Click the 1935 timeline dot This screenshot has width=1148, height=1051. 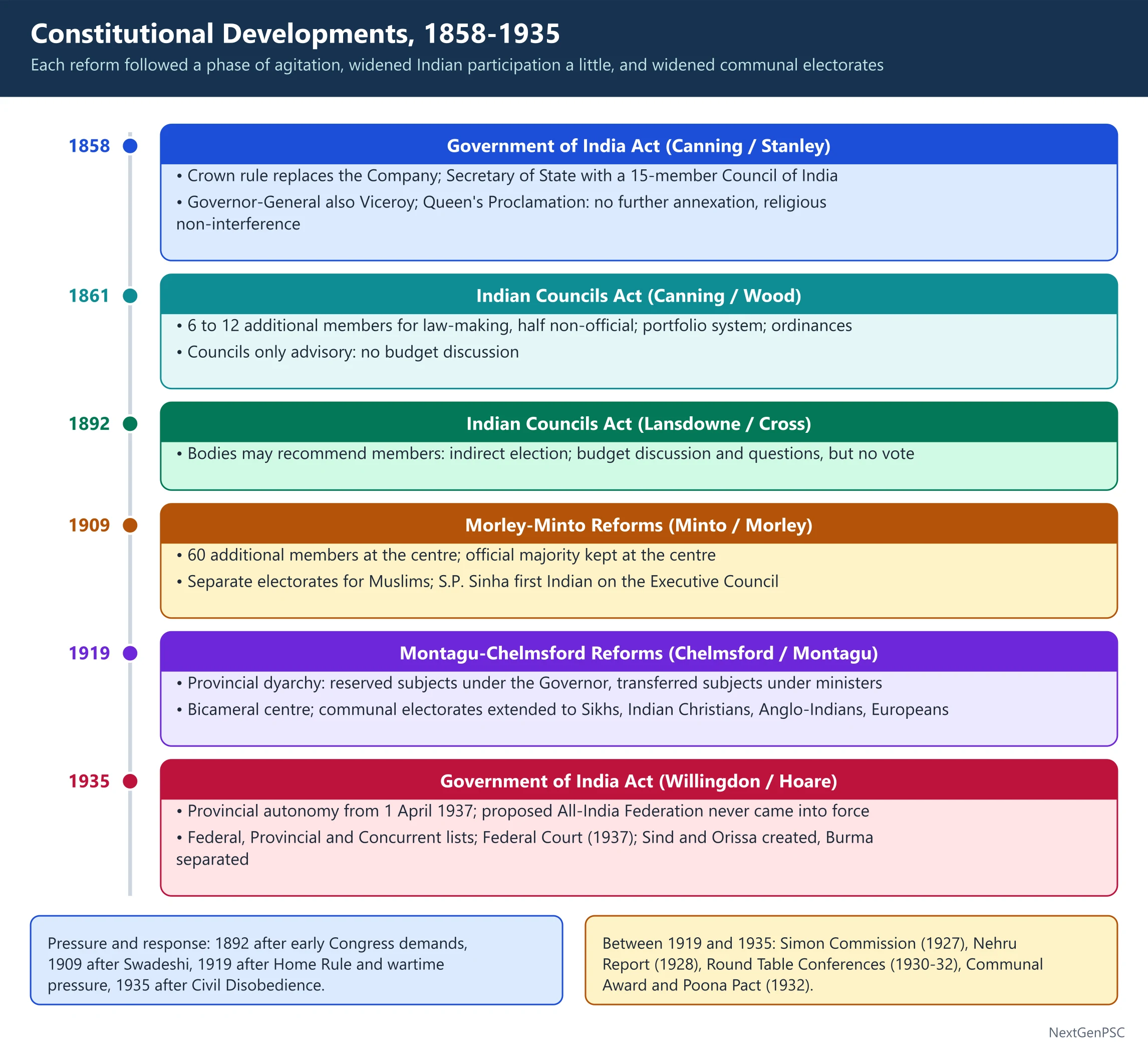[130, 781]
